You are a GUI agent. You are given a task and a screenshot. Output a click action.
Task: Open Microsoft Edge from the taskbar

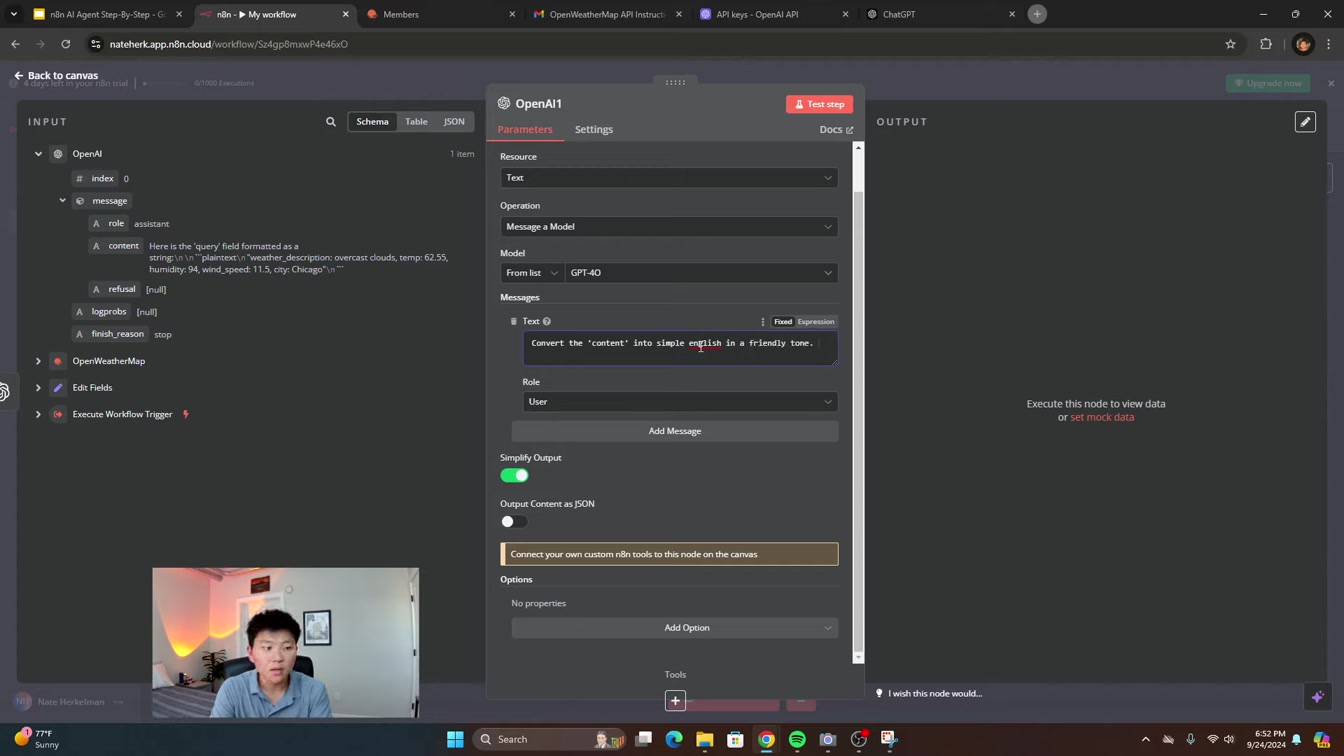click(x=674, y=740)
